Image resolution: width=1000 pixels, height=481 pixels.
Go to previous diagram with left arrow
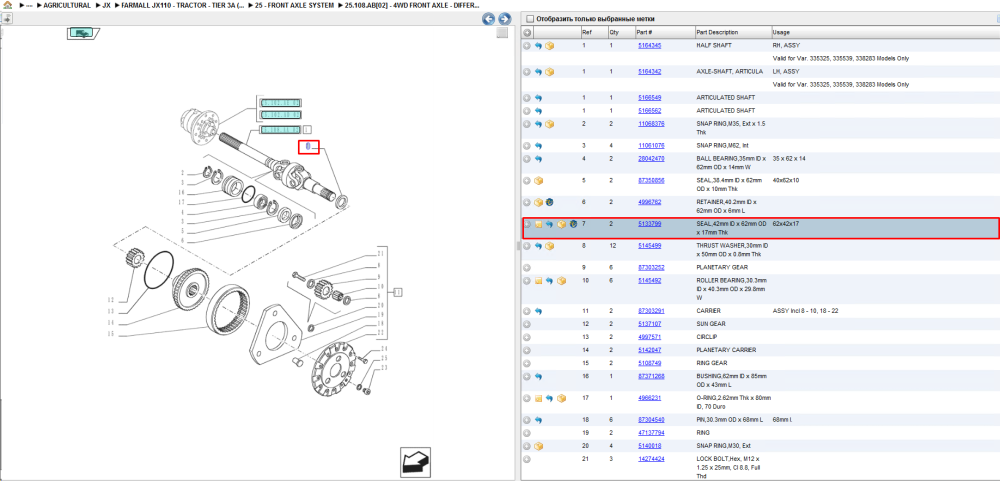(x=489, y=18)
